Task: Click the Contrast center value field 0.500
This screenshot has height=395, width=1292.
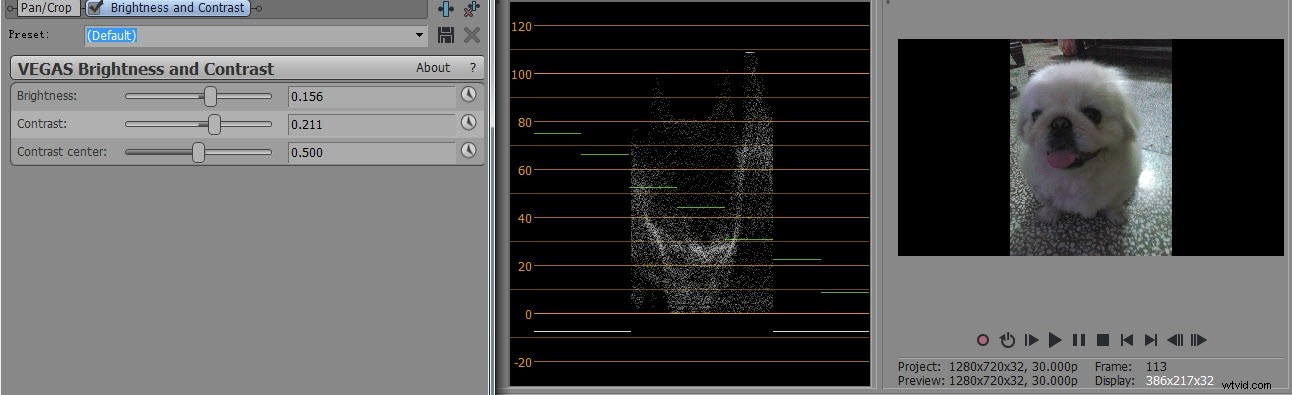Action: (x=371, y=152)
